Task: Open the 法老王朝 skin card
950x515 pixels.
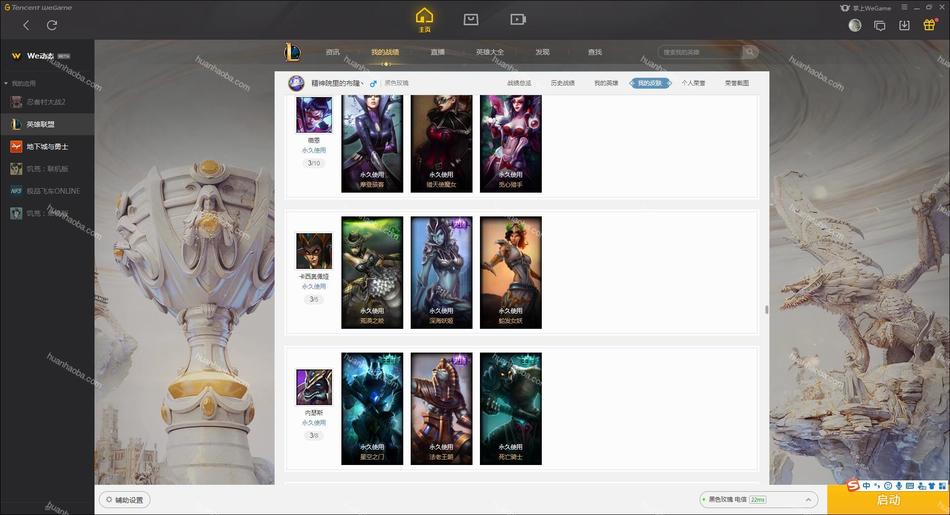Action: tap(442, 409)
